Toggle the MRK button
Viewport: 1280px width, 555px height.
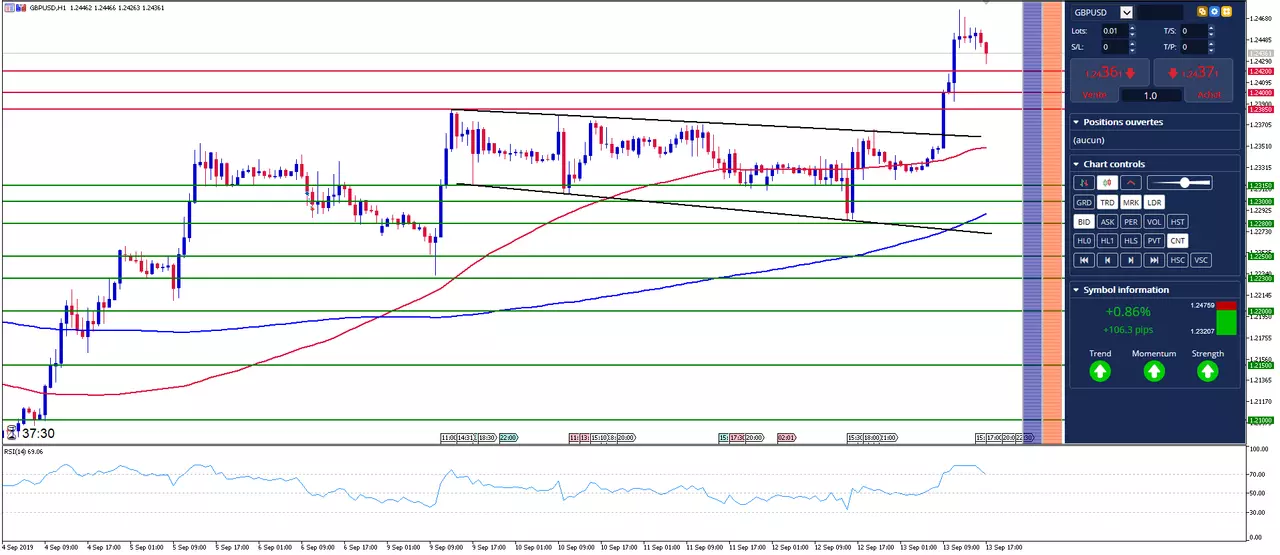[x=1132, y=202]
